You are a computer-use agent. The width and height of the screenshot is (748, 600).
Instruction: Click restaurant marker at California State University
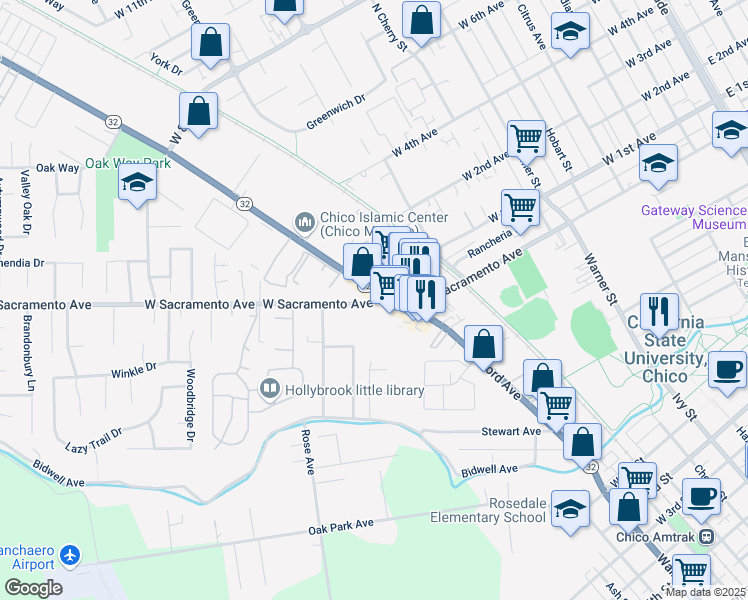point(659,313)
